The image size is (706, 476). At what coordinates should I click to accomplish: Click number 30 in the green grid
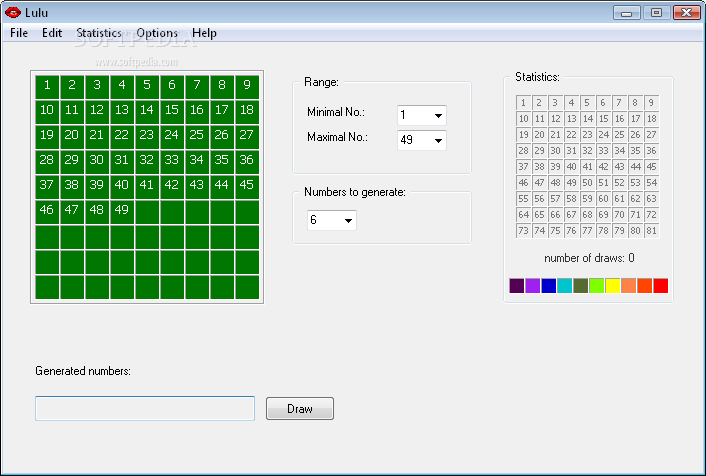pyautogui.click(x=97, y=162)
